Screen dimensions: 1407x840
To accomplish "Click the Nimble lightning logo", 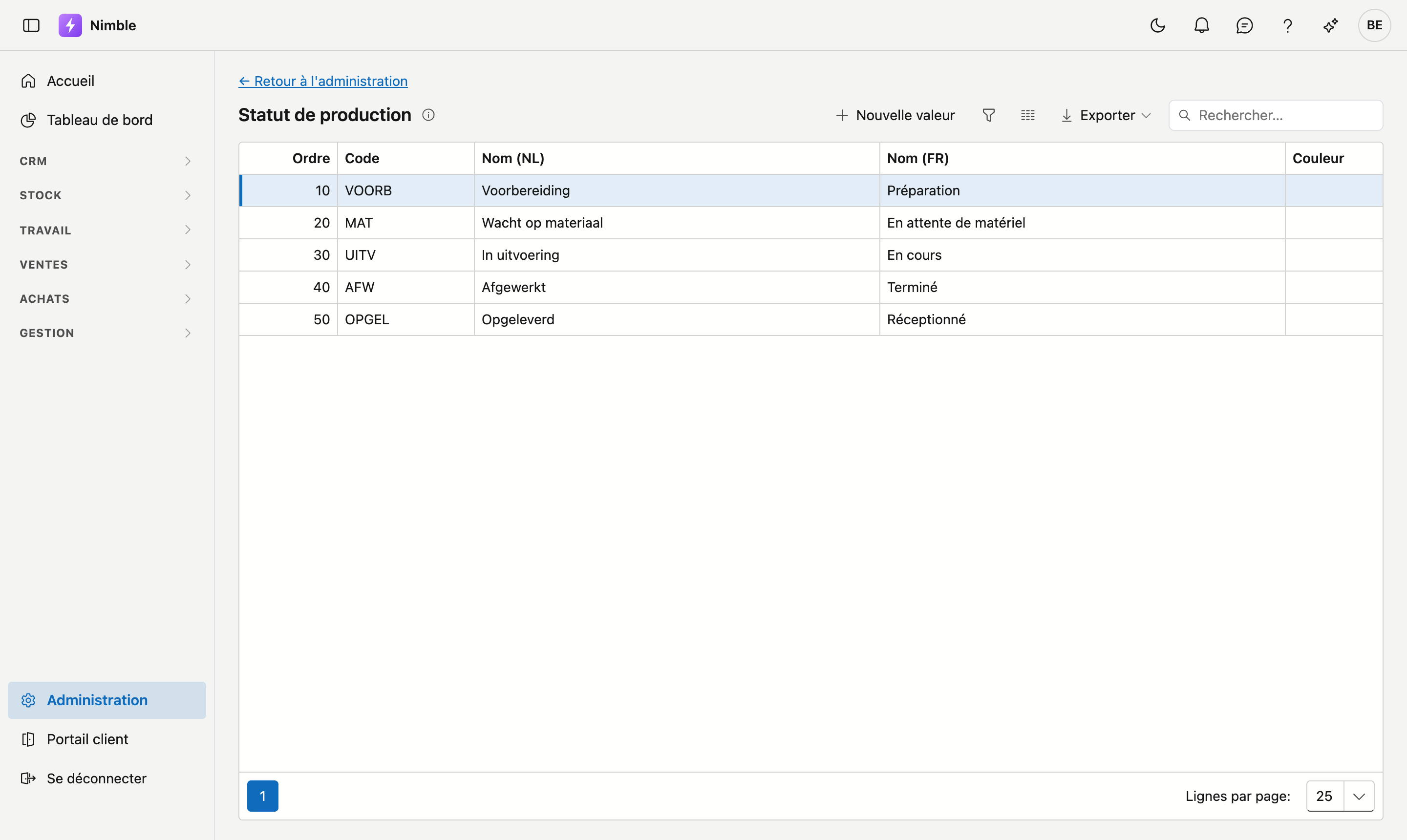I will click(x=70, y=25).
